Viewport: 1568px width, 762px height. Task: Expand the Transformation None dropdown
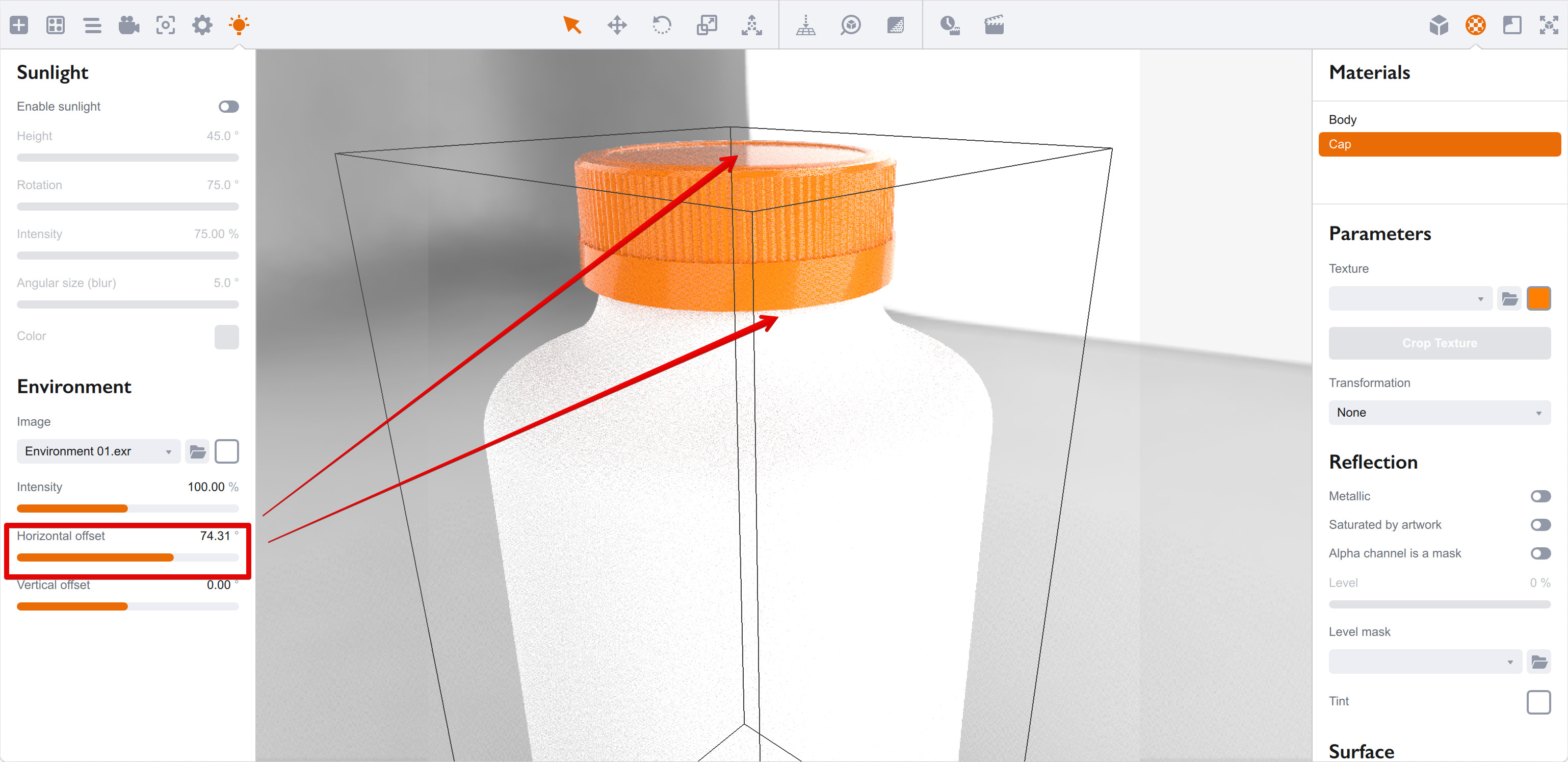(x=1439, y=413)
